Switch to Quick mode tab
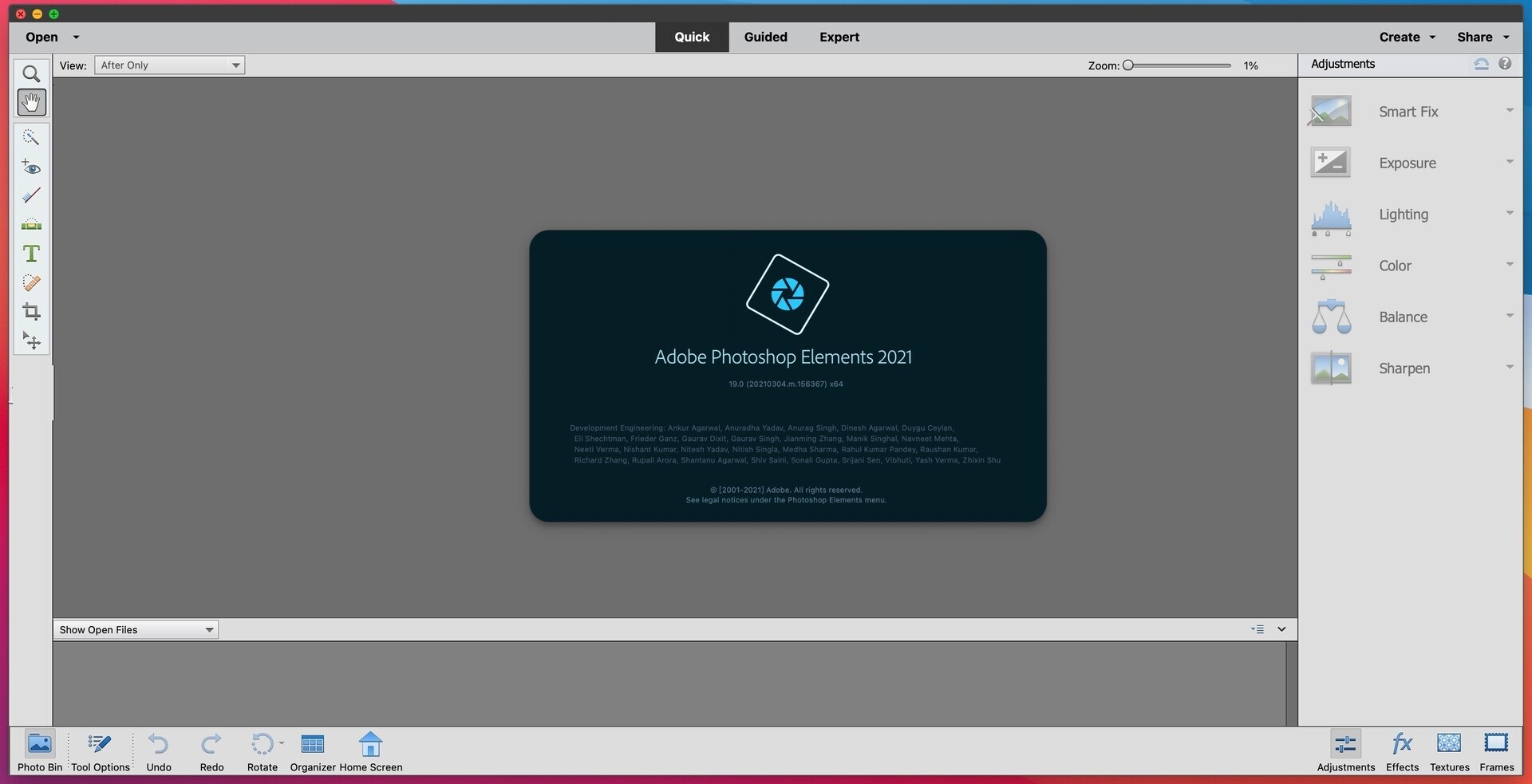Screen dimensions: 1532x784 click(x=692, y=37)
